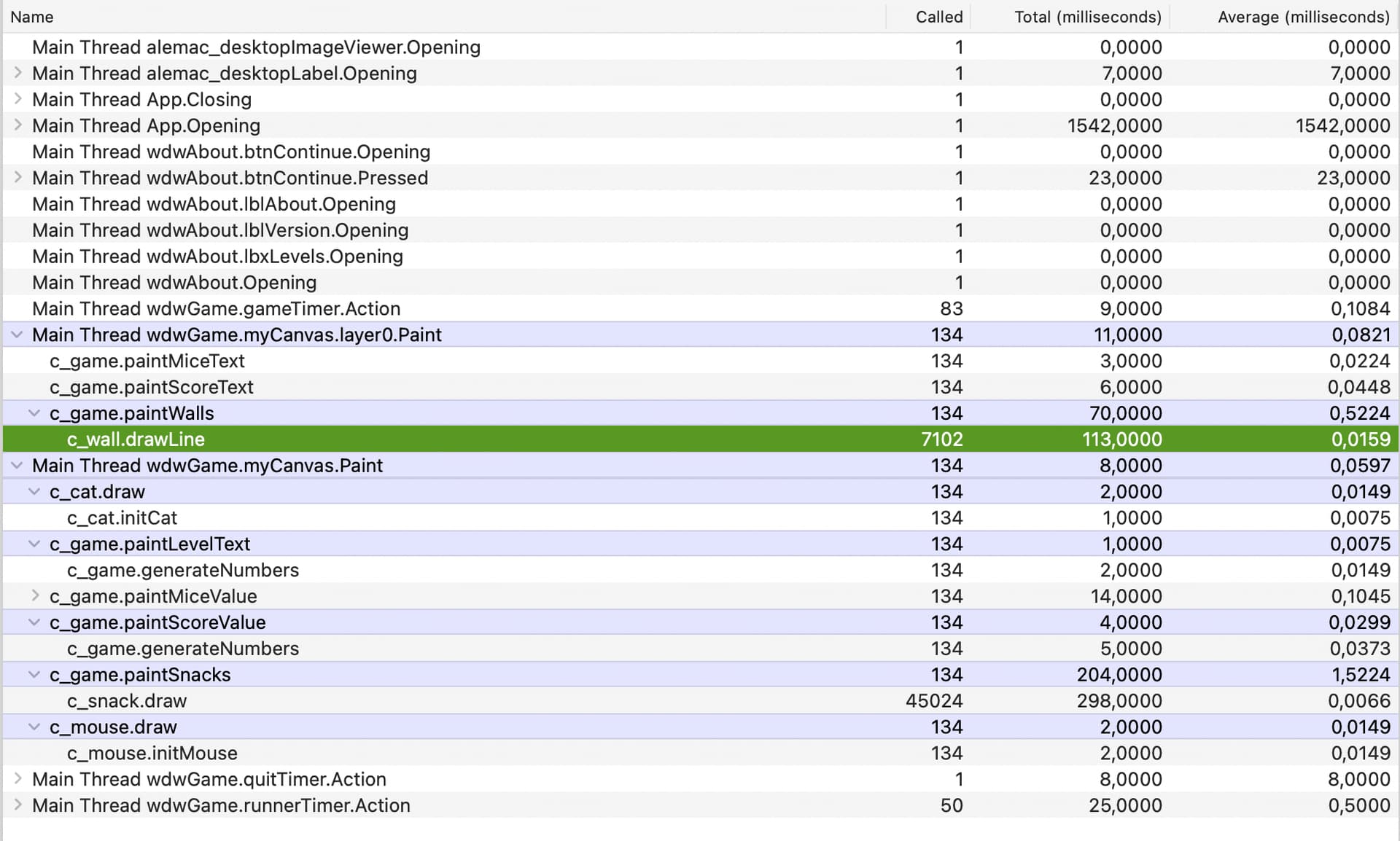Select the alemac_desktopImageViewer.Opening row

pyautogui.click(x=700, y=47)
